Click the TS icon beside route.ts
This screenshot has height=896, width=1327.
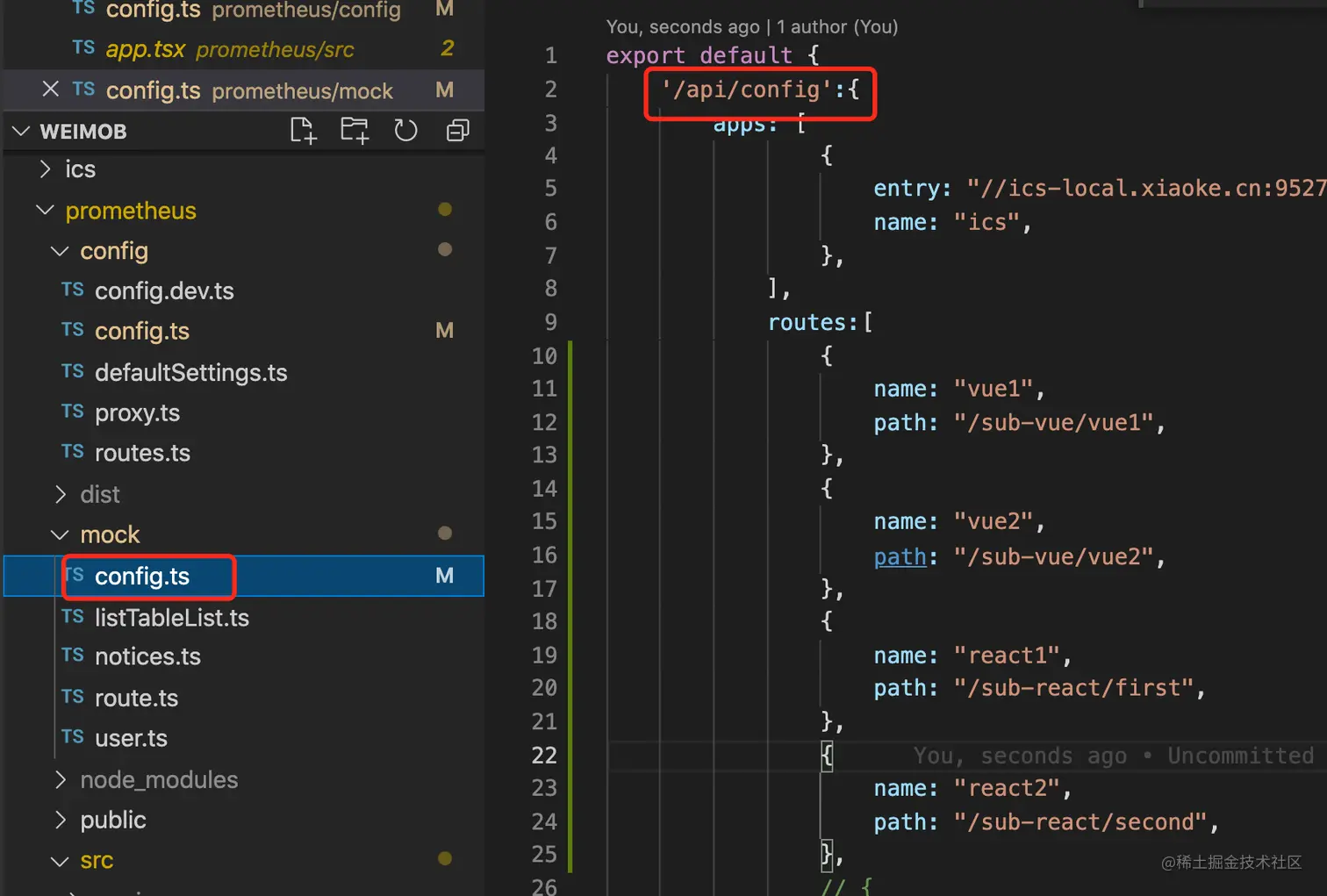tap(73, 697)
